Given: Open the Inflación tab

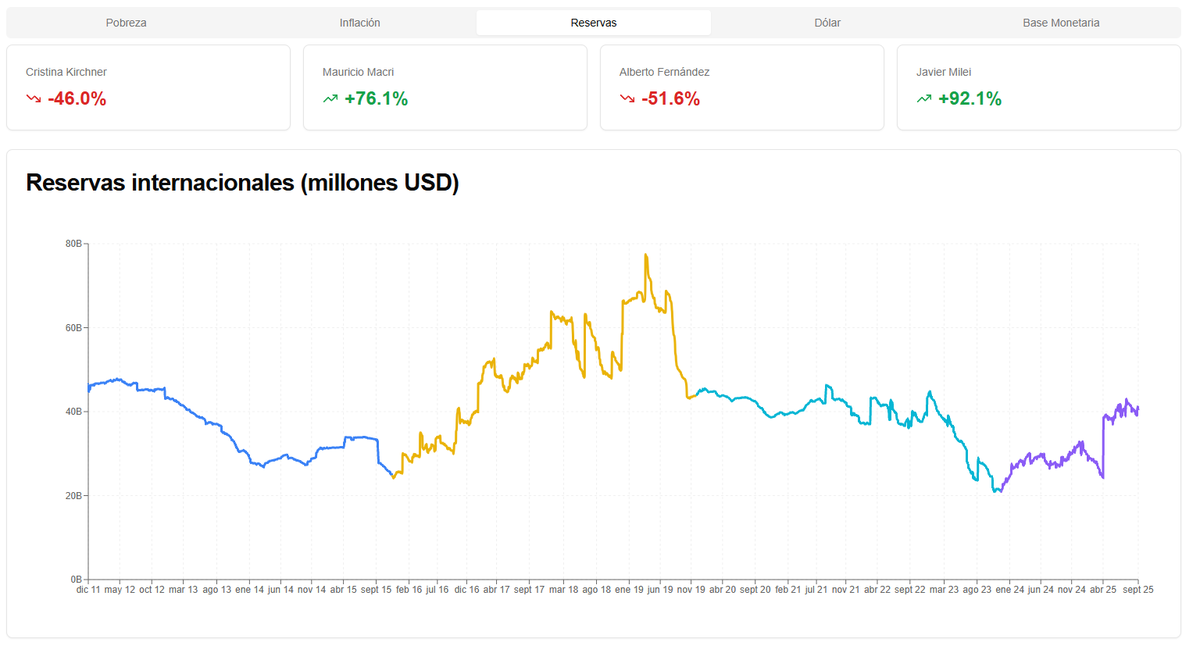Looking at the screenshot, I should pos(360,22).
